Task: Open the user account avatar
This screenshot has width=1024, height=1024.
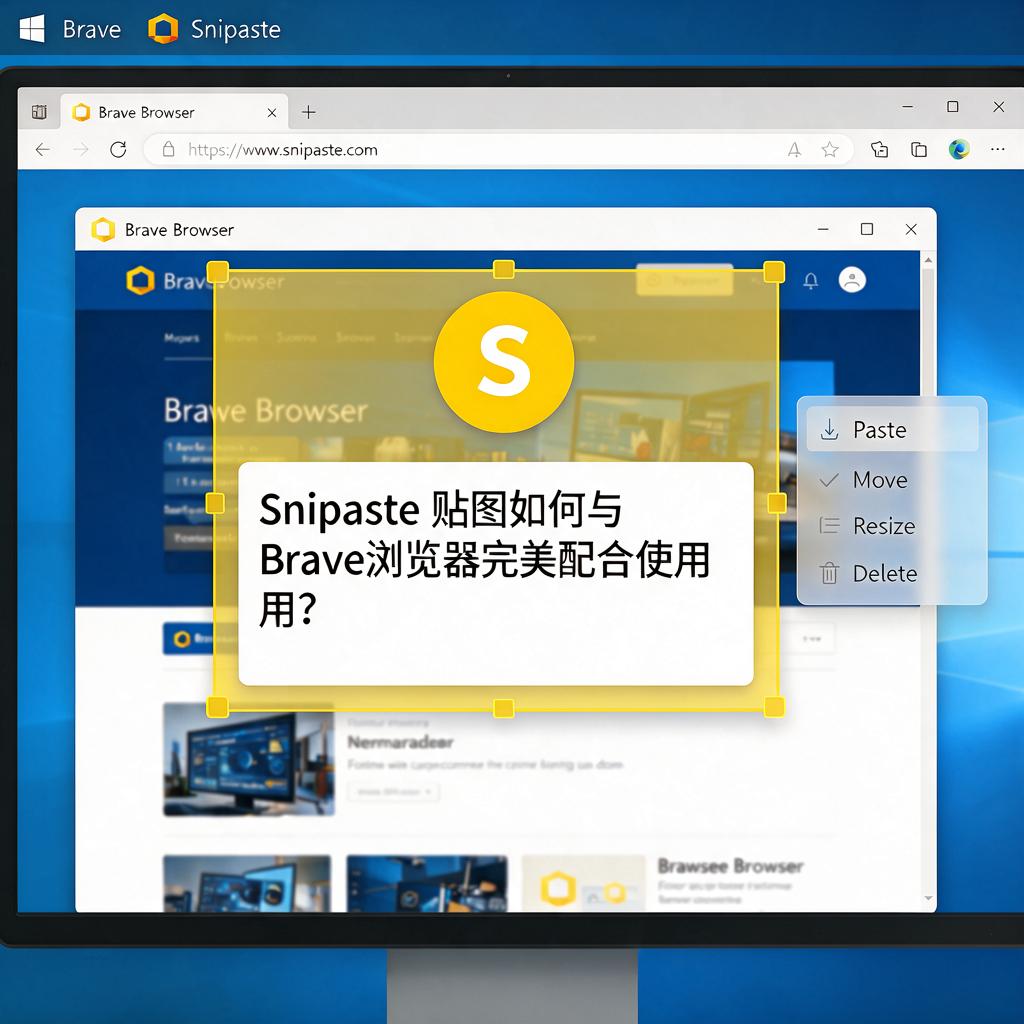Action: 852,280
